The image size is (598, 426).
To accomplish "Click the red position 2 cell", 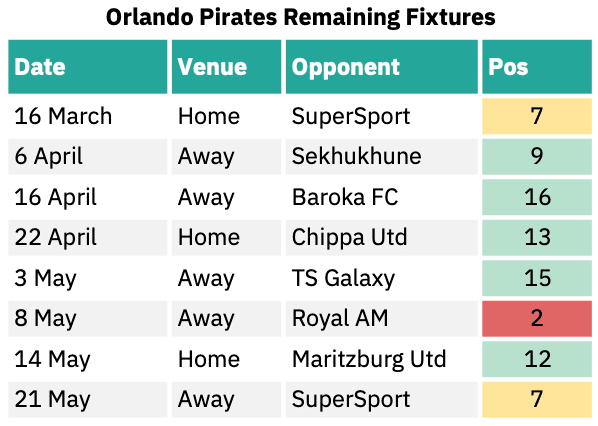I will tap(537, 318).
